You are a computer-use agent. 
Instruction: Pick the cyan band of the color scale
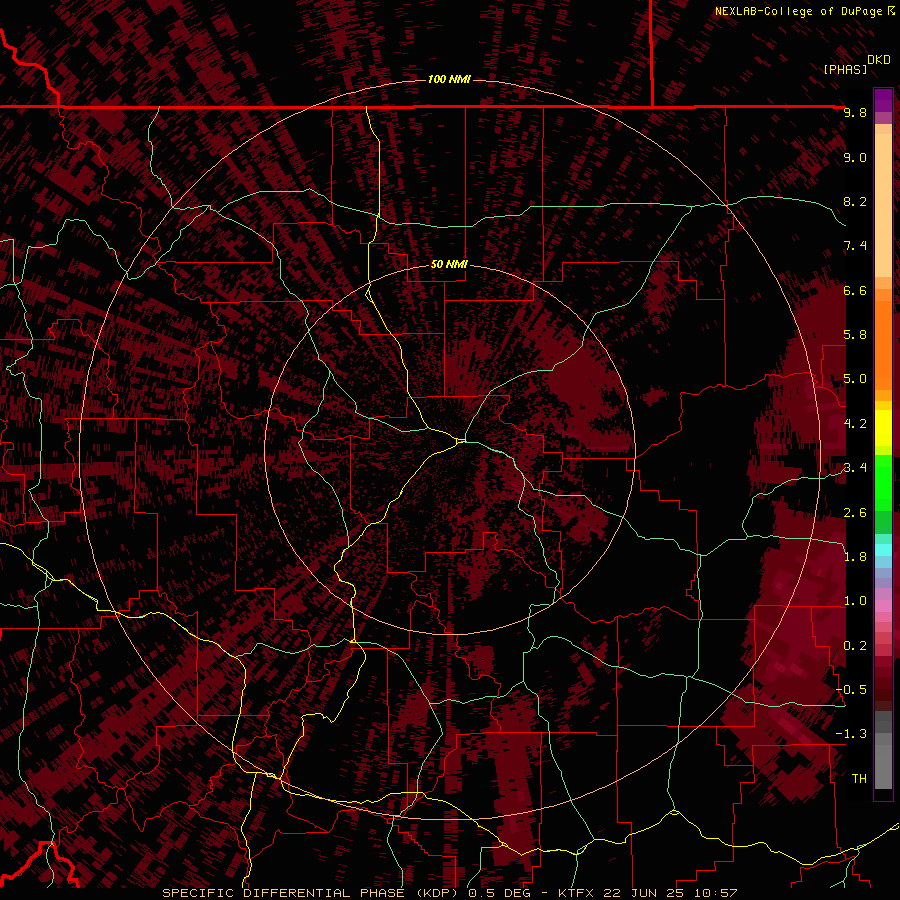click(x=883, y=550)
